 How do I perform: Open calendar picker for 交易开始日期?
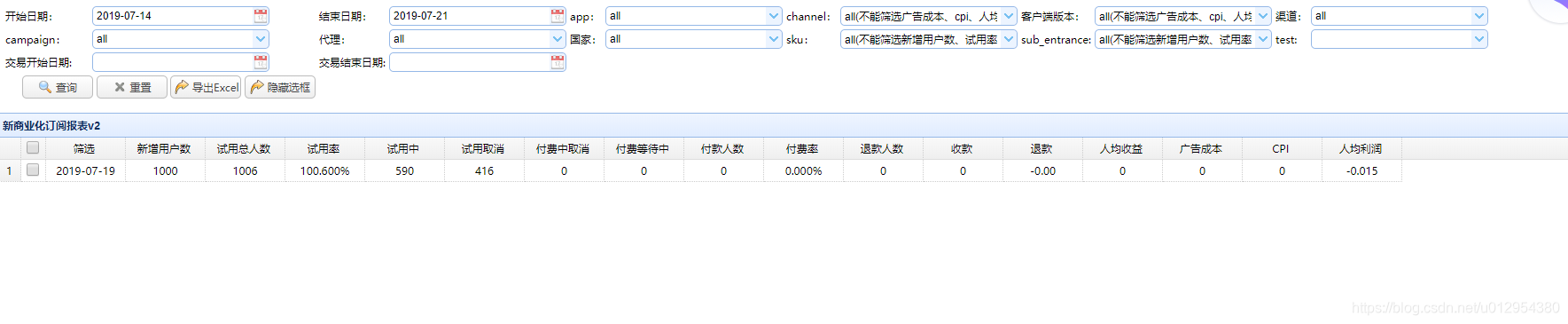[261, 62]
